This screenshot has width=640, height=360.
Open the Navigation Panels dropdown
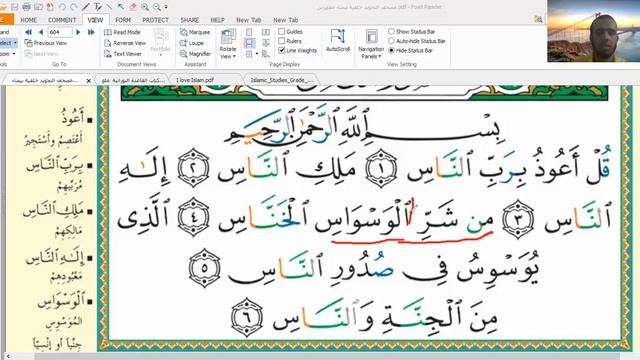tap(371, 44)
